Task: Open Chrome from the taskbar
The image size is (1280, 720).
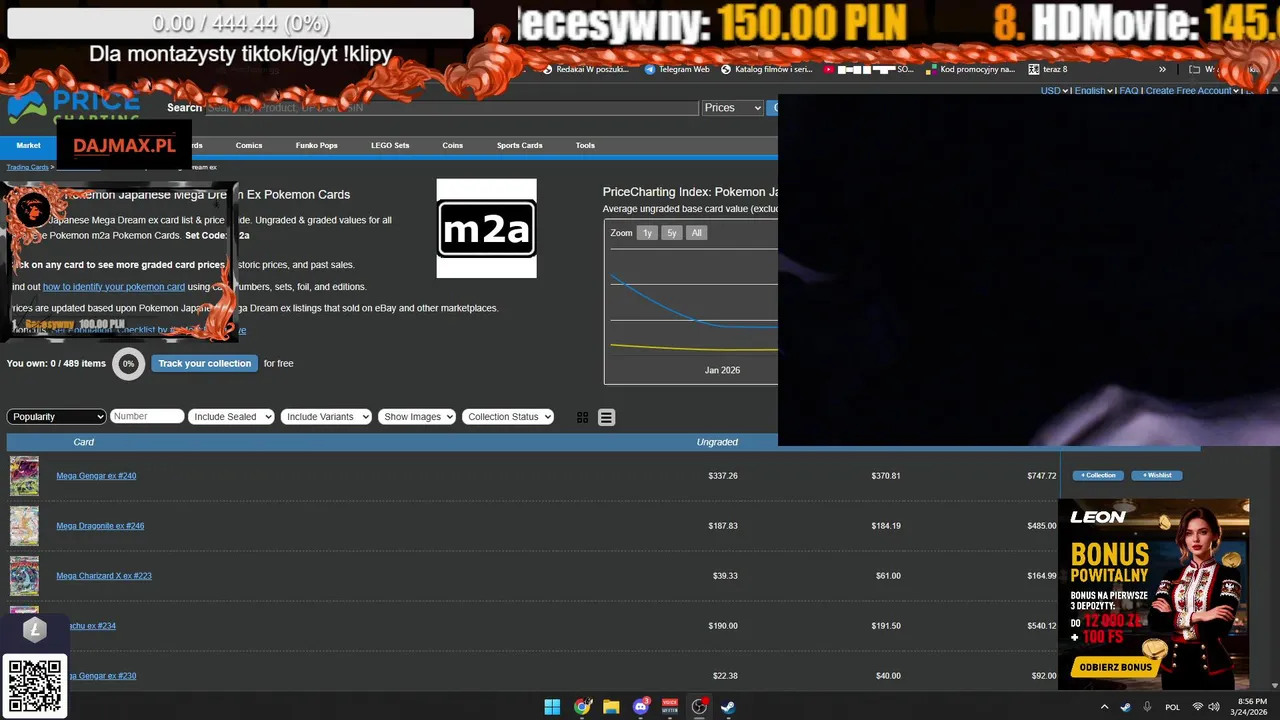Action: (582, 707)
